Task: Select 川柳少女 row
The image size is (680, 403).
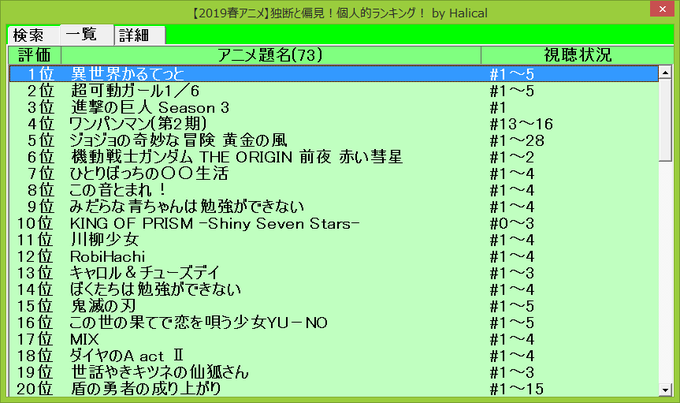Action: pos(333,240)
